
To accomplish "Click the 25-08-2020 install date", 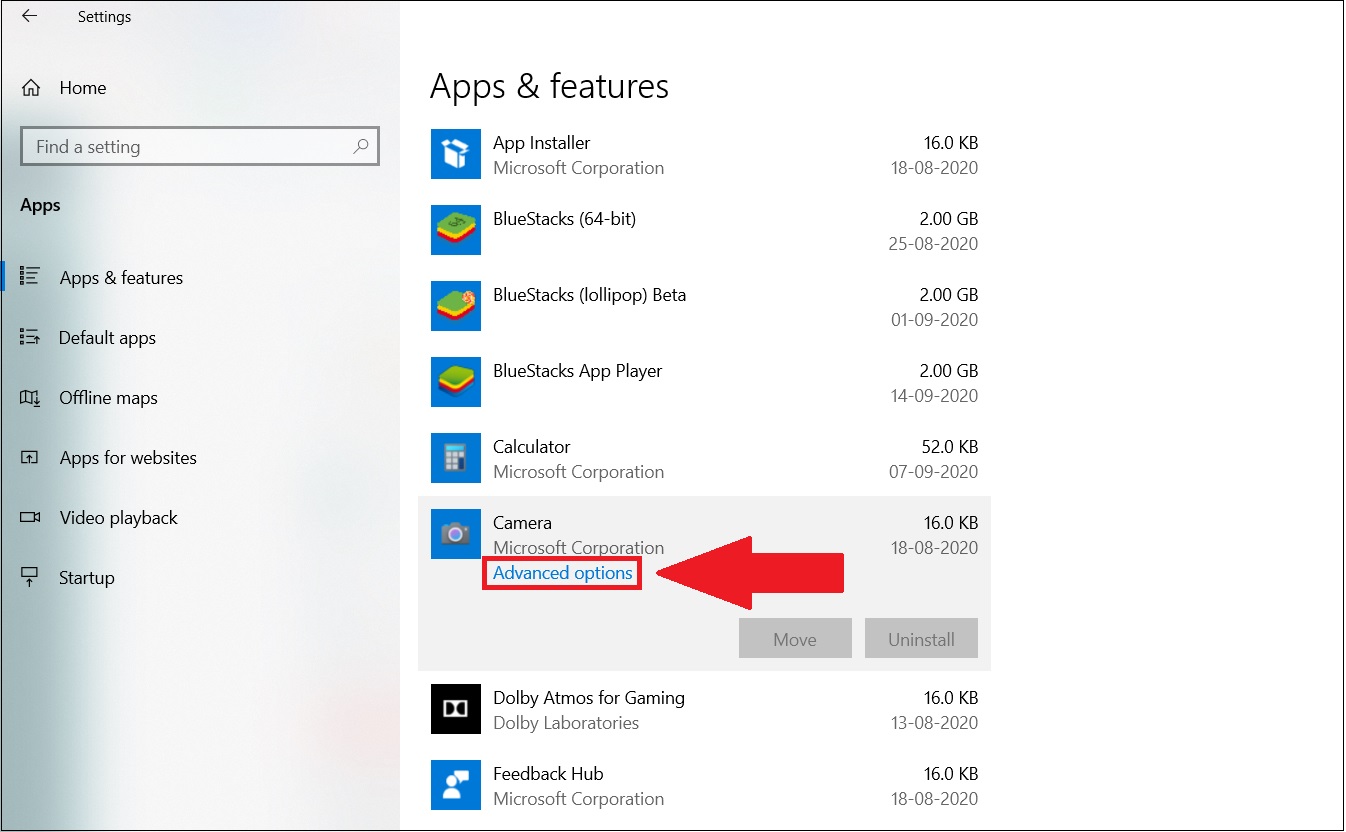I will 934,243.
